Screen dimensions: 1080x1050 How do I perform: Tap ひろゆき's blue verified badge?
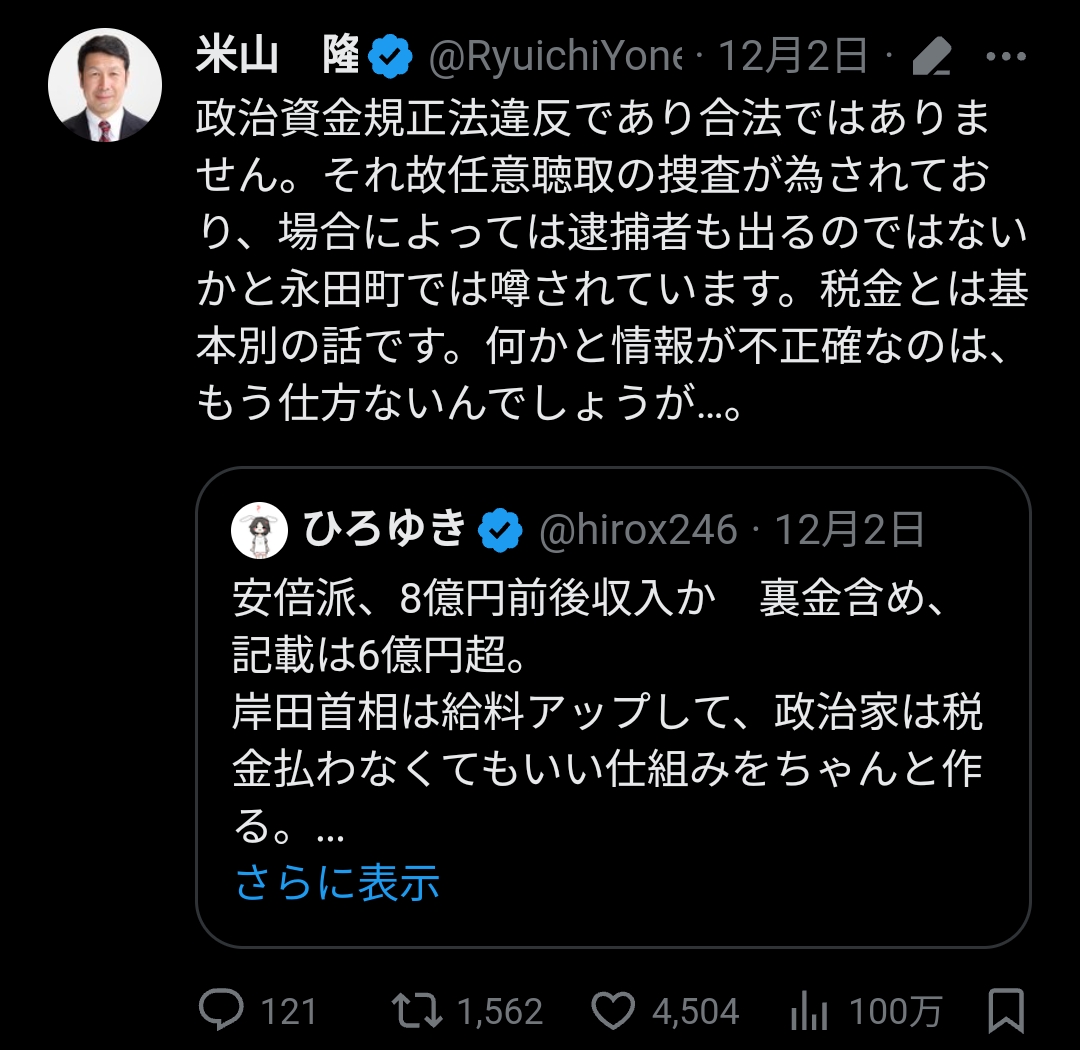click(x=500, y=530)
